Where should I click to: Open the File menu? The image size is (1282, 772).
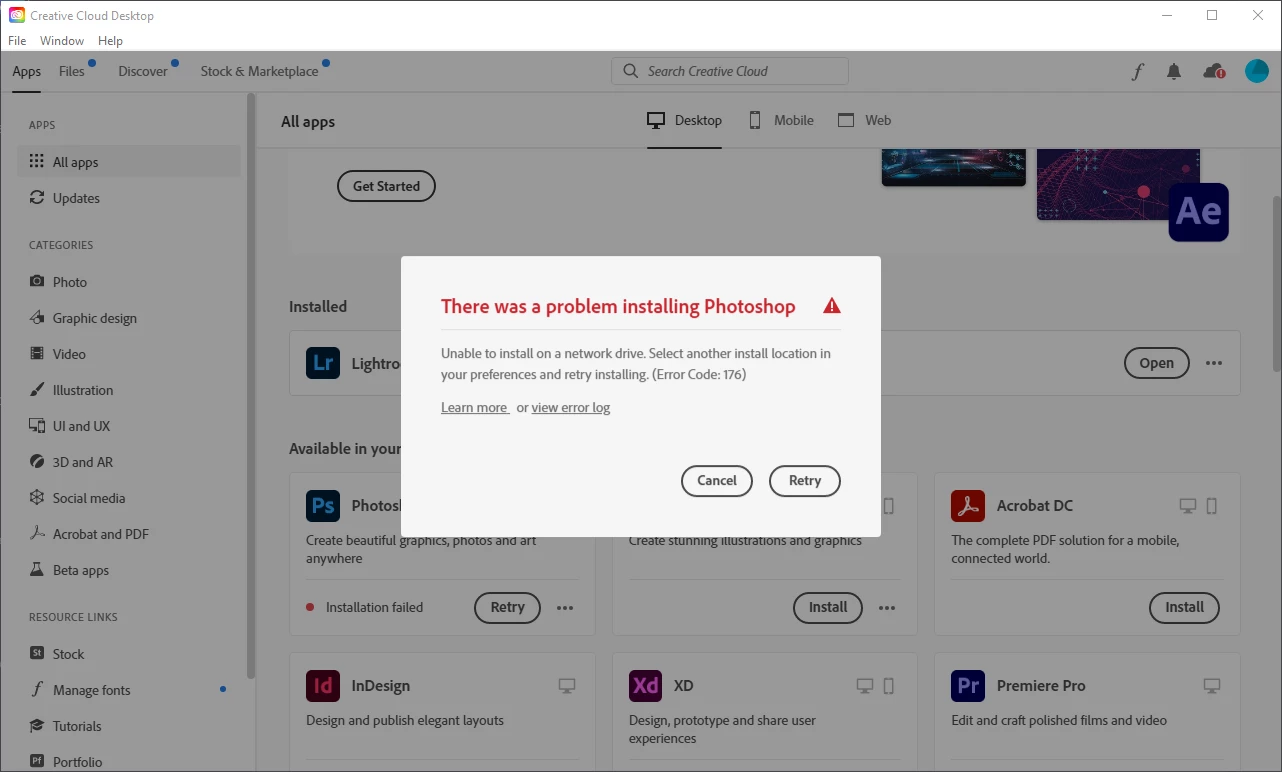tap(17, 41)
